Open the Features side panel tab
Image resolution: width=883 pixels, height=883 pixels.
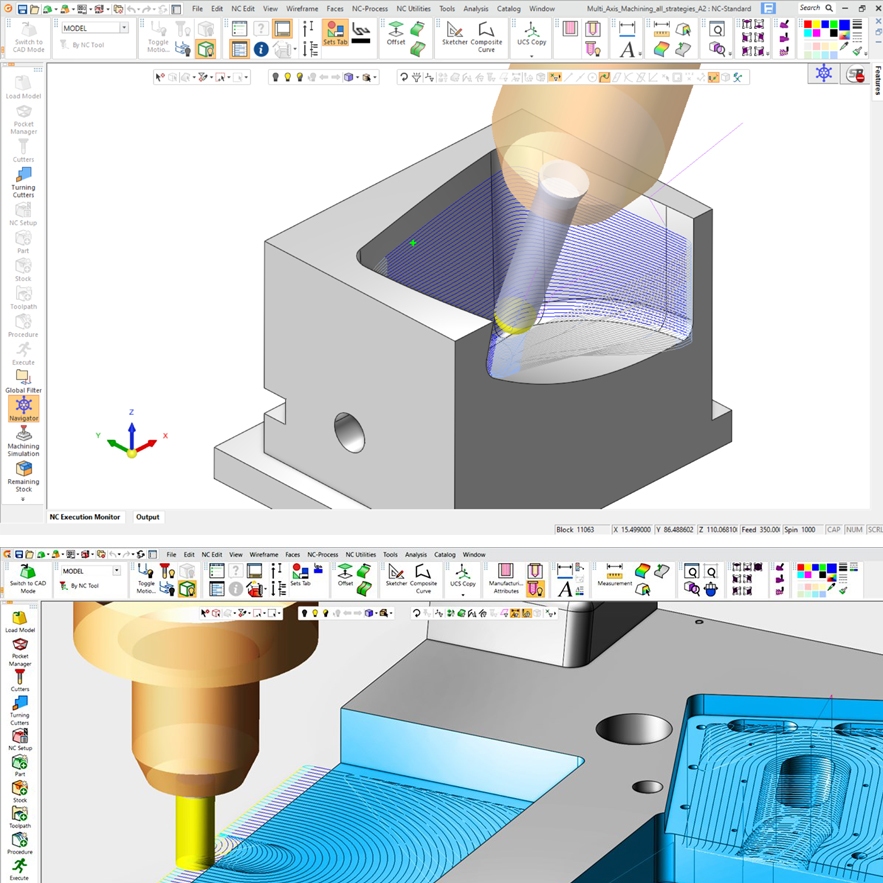tap(877, 81)
